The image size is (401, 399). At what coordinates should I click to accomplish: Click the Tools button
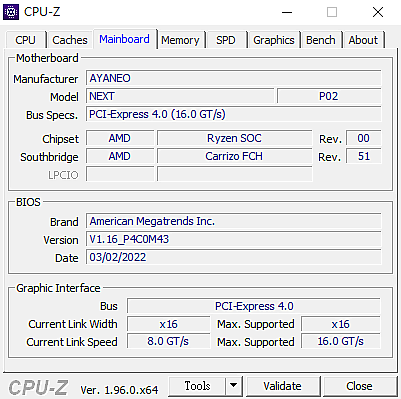tap(197, 386)
